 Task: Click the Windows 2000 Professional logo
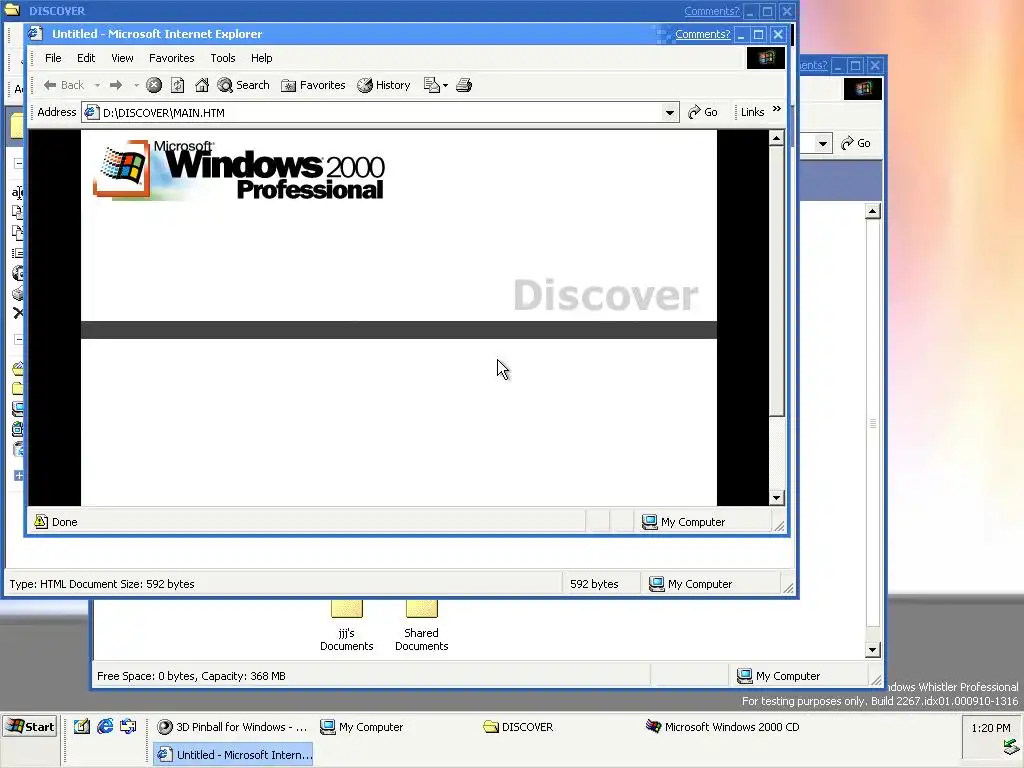pyautogui.click(x=239, y=169)
